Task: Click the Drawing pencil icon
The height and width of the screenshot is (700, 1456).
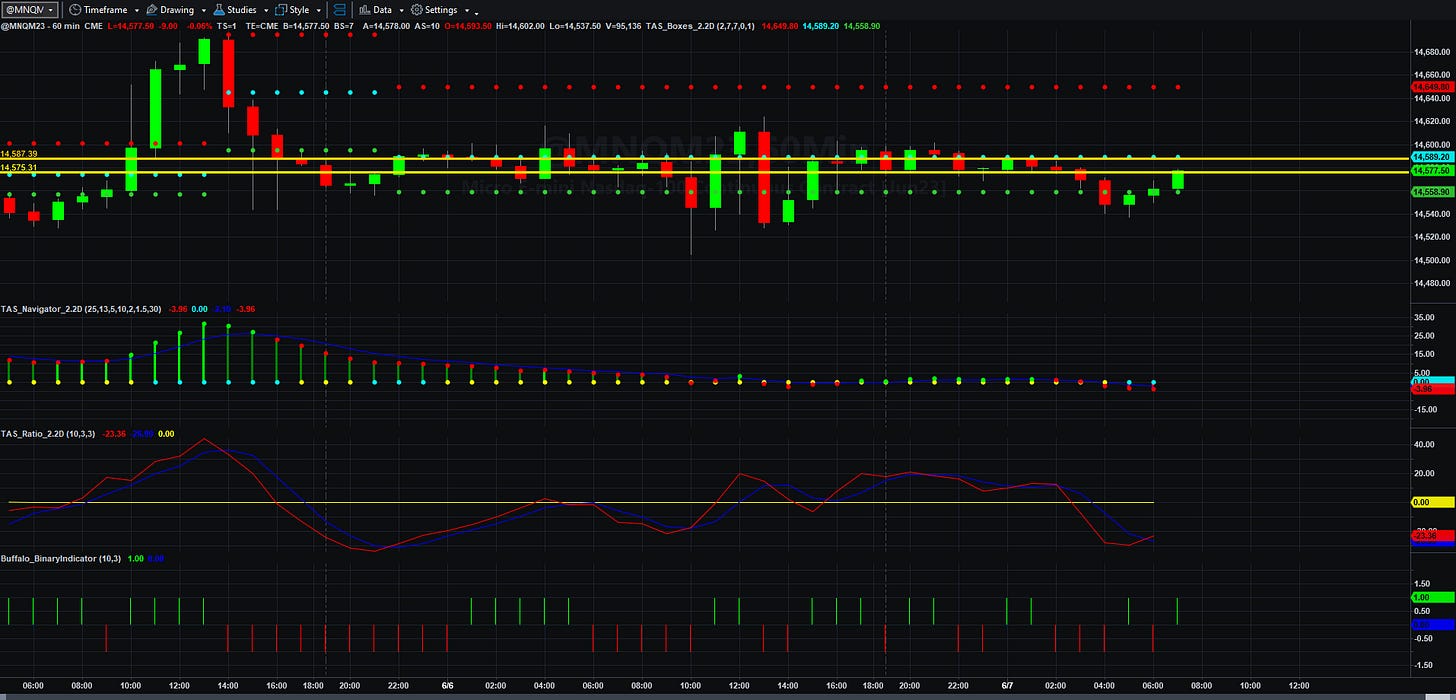Action: (151, 9)
